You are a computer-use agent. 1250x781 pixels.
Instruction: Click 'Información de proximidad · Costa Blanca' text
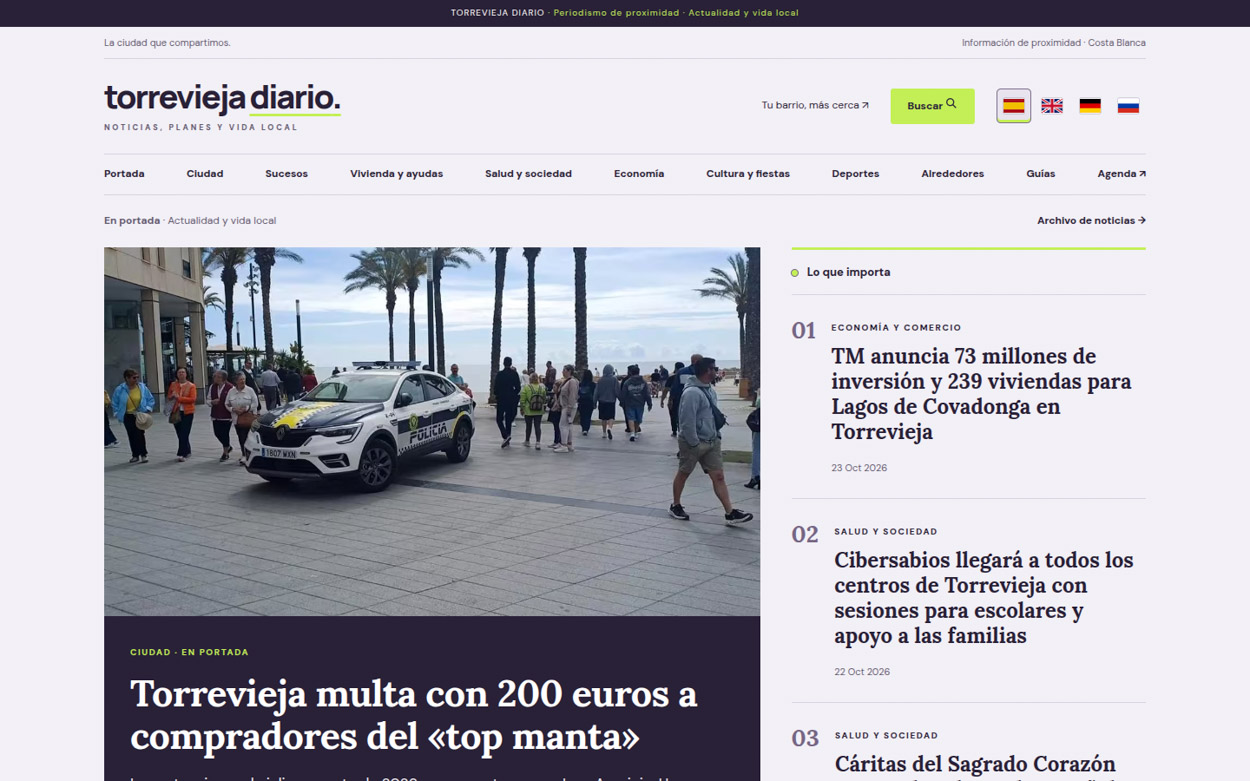(1054, 43)
